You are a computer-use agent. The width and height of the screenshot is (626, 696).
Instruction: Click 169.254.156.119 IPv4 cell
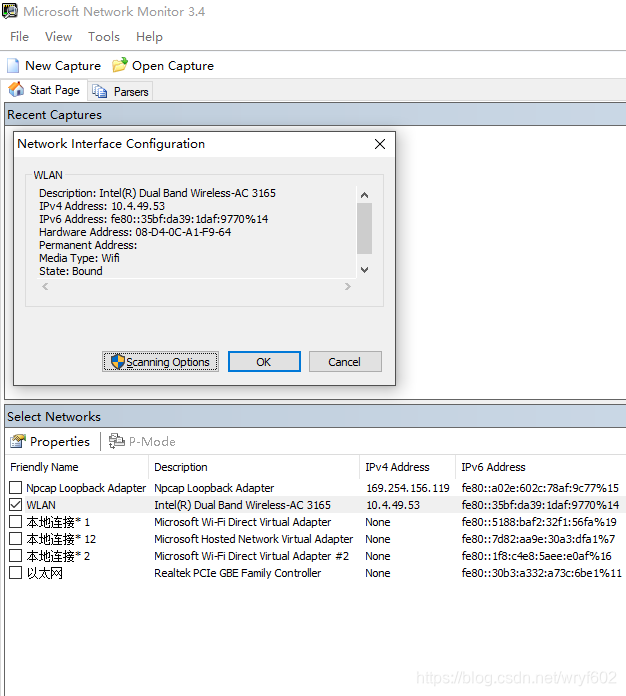(x=408, y=488)
